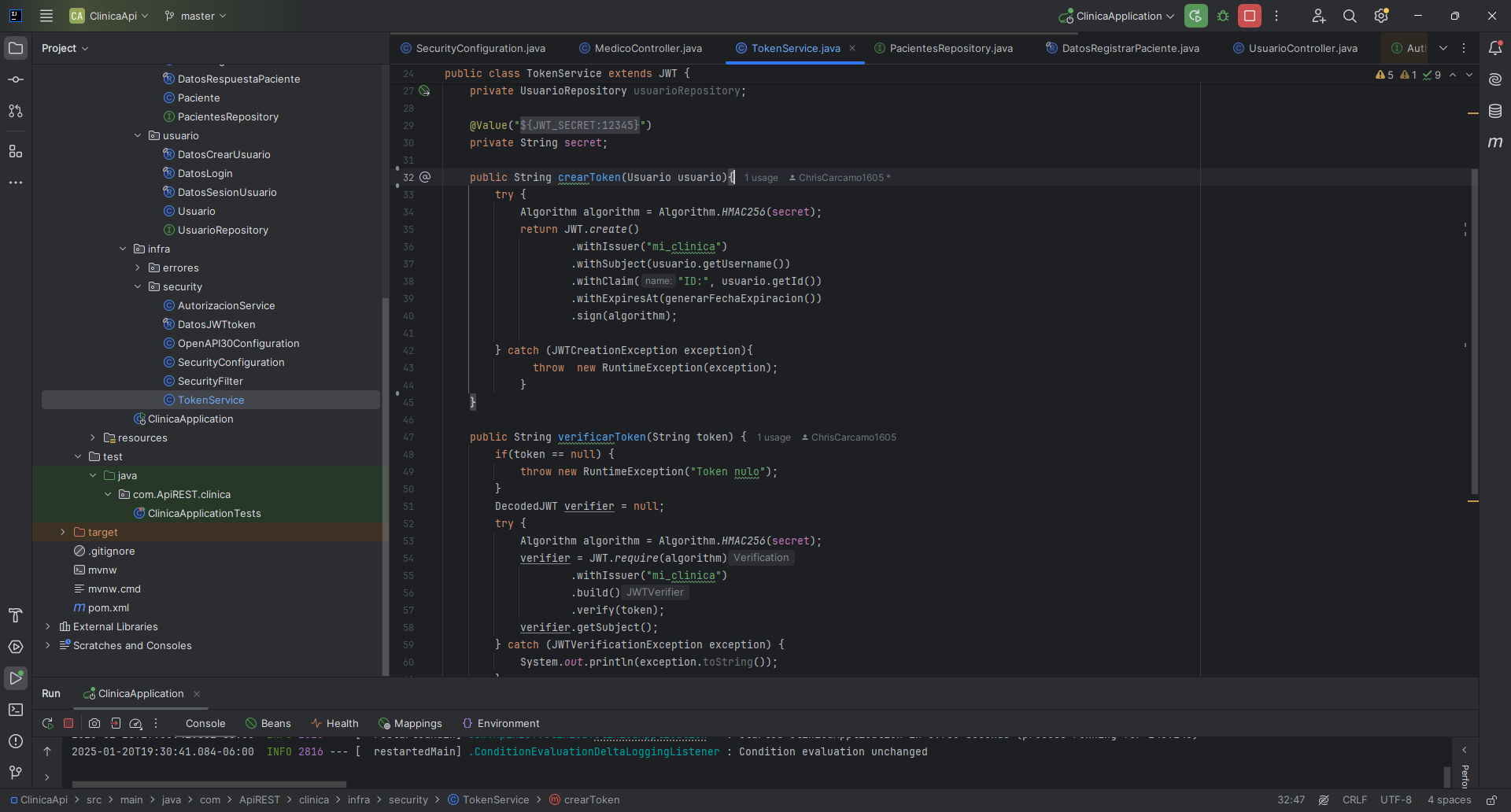Show more tool windows ellipsis

(x=16, y=183)
